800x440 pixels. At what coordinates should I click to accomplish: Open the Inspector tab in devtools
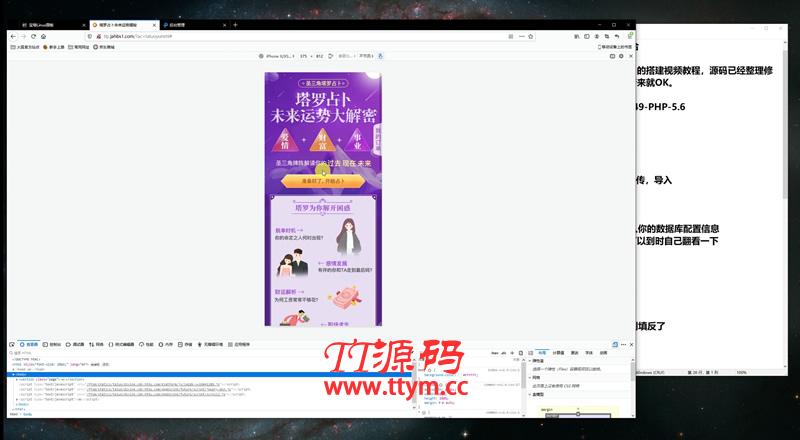coord(29,345)
